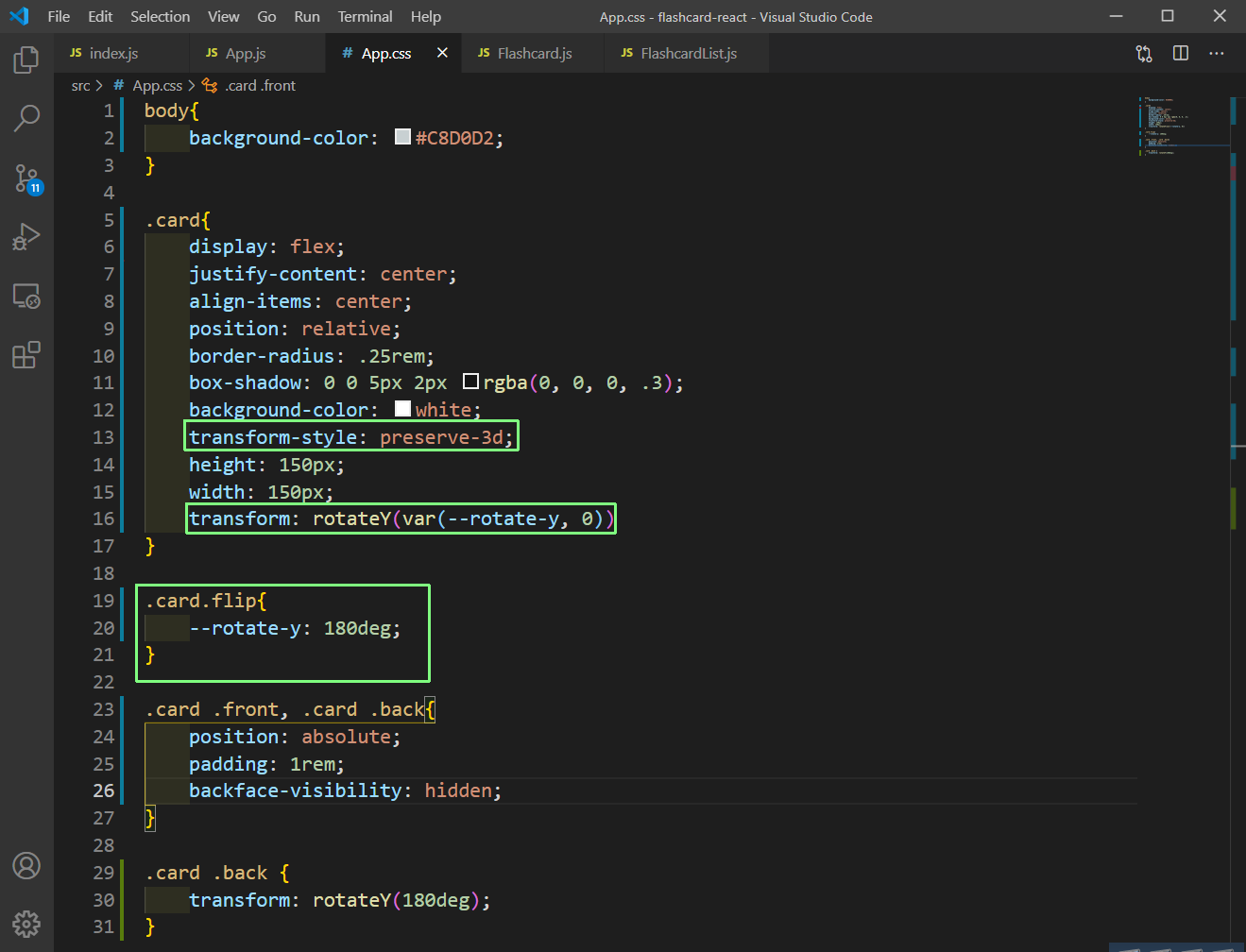Open the Accounts menu
Viewport: 1246px width, 952px height.
point(26,865)
